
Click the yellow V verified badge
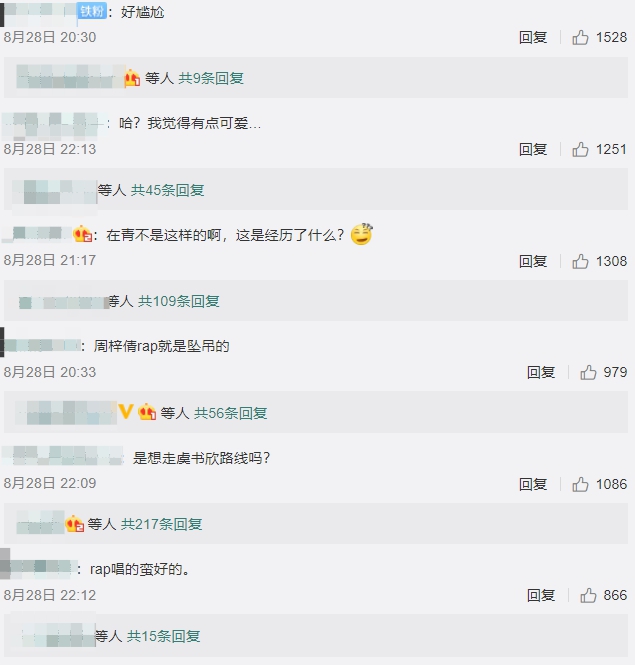coord(126,411)
